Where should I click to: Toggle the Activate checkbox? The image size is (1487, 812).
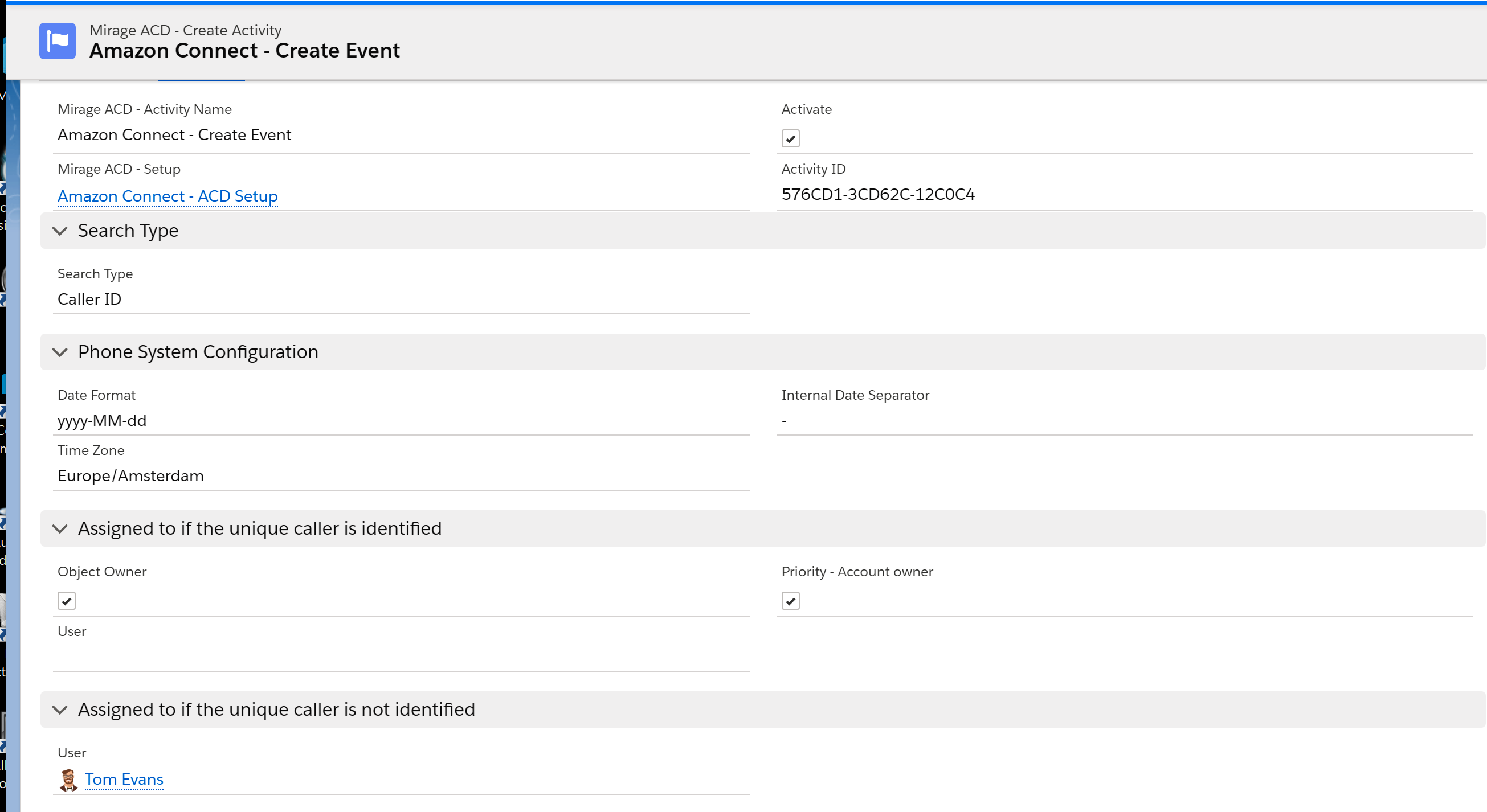(790, 138)
